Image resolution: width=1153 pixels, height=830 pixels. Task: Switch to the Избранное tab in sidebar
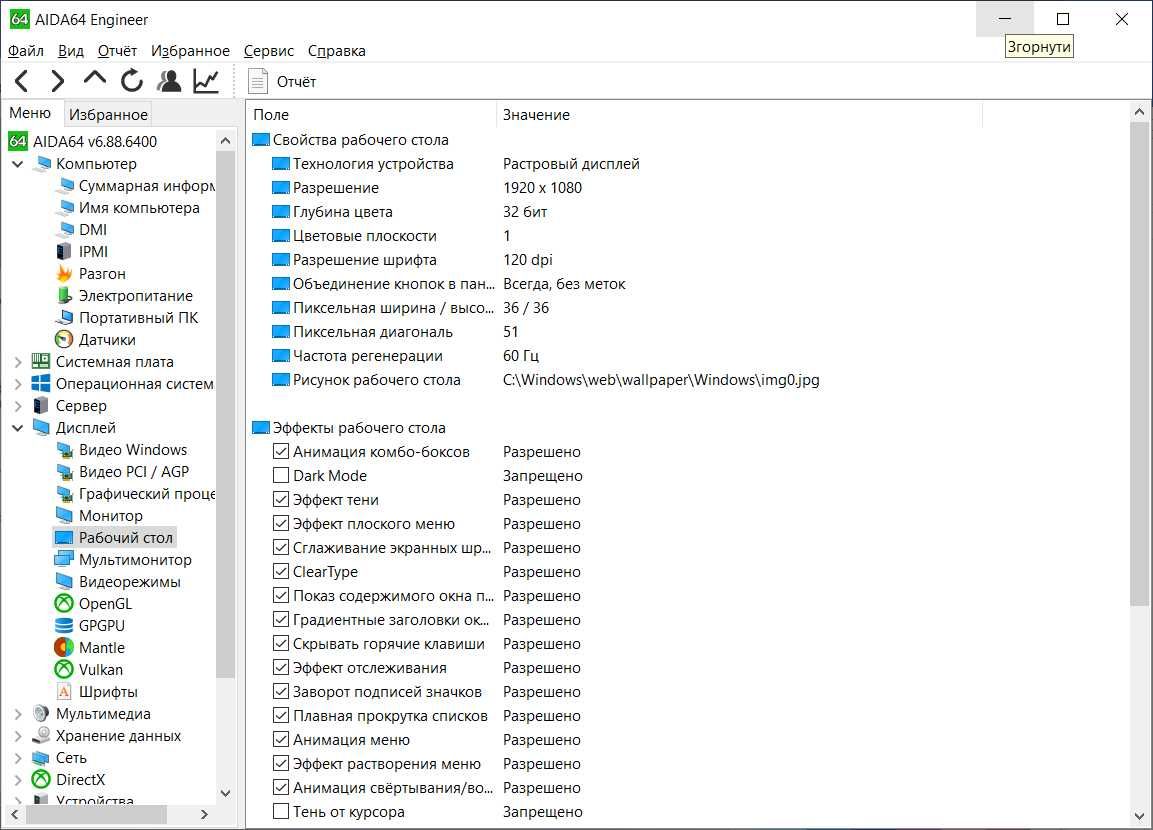[108, 115]
